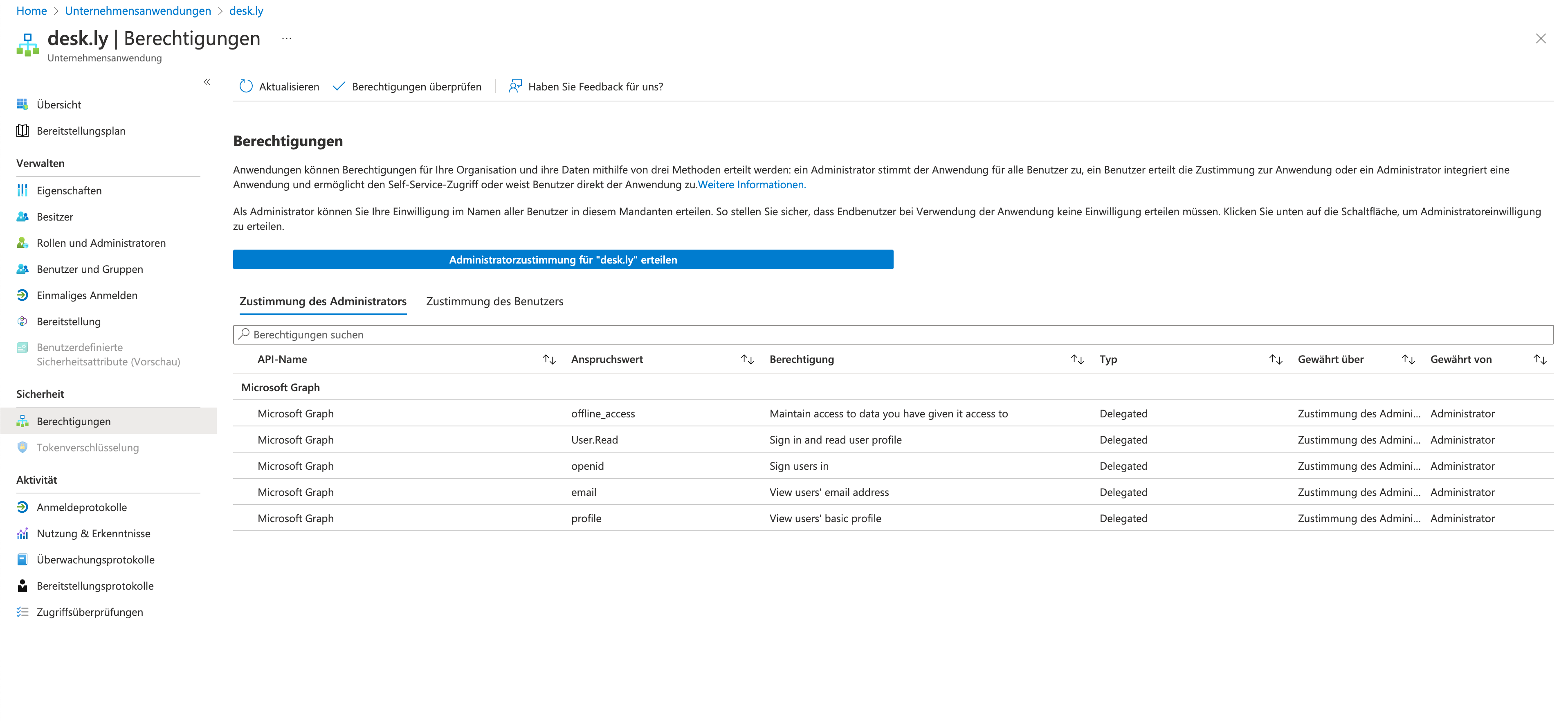
Task: Open the more options ellipsis next to title
Action: pos(287,38)
